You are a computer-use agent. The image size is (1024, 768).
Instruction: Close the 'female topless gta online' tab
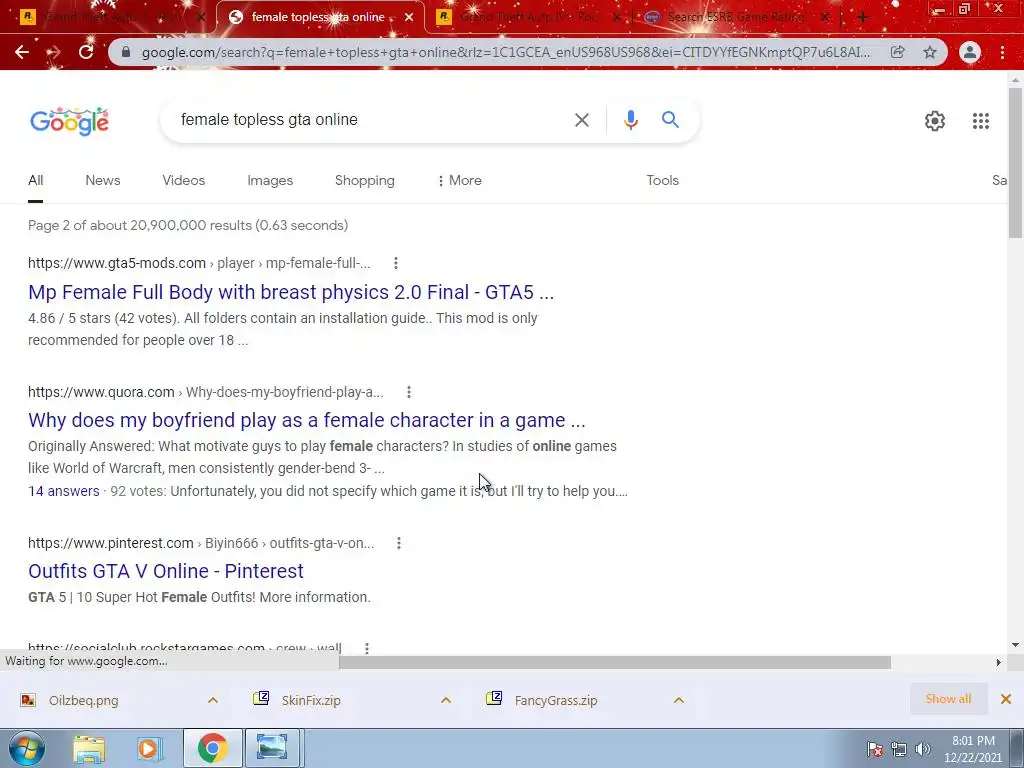tap(409, 17)
